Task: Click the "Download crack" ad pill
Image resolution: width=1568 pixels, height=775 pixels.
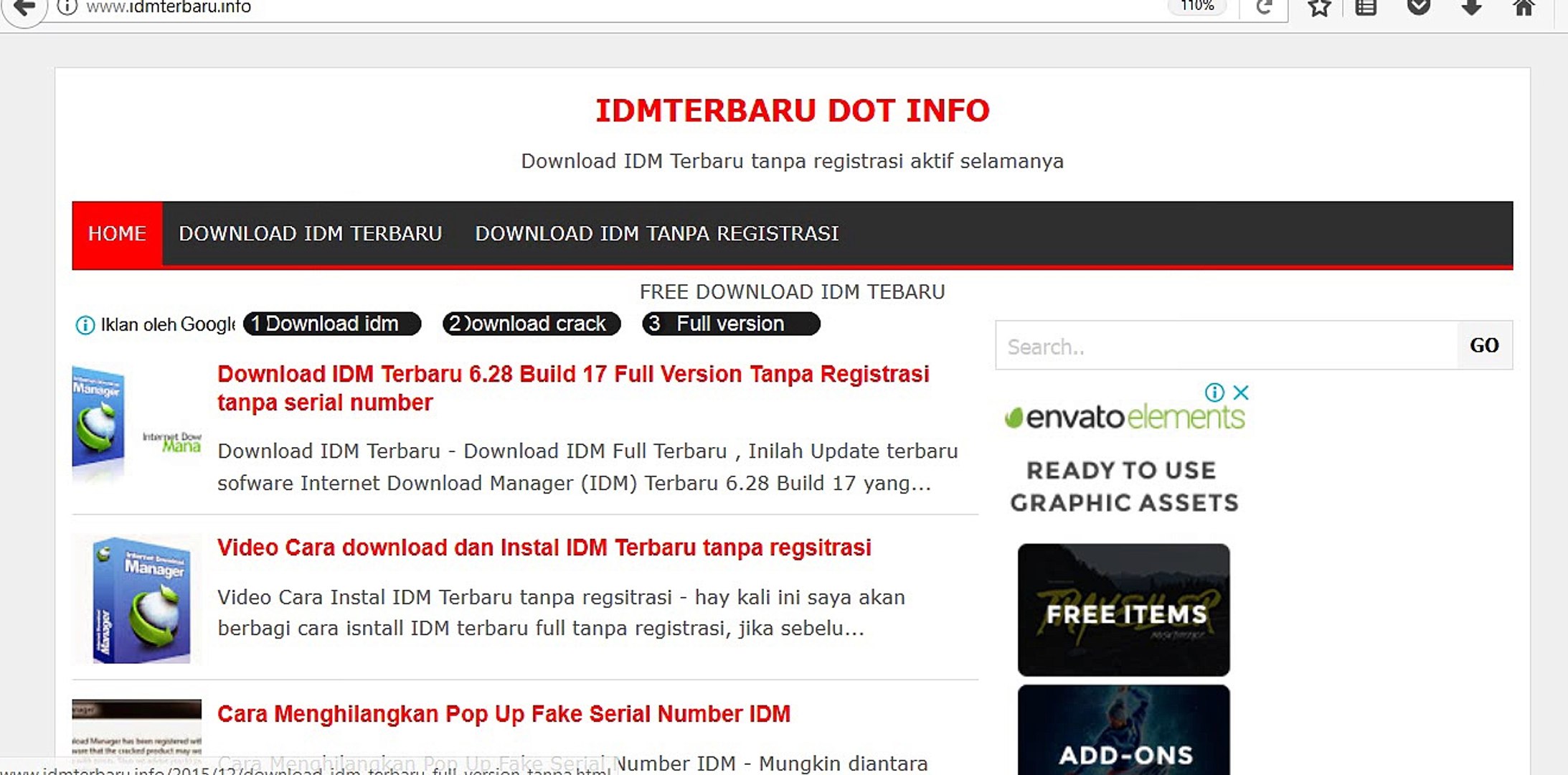Action: click(531, 324)
